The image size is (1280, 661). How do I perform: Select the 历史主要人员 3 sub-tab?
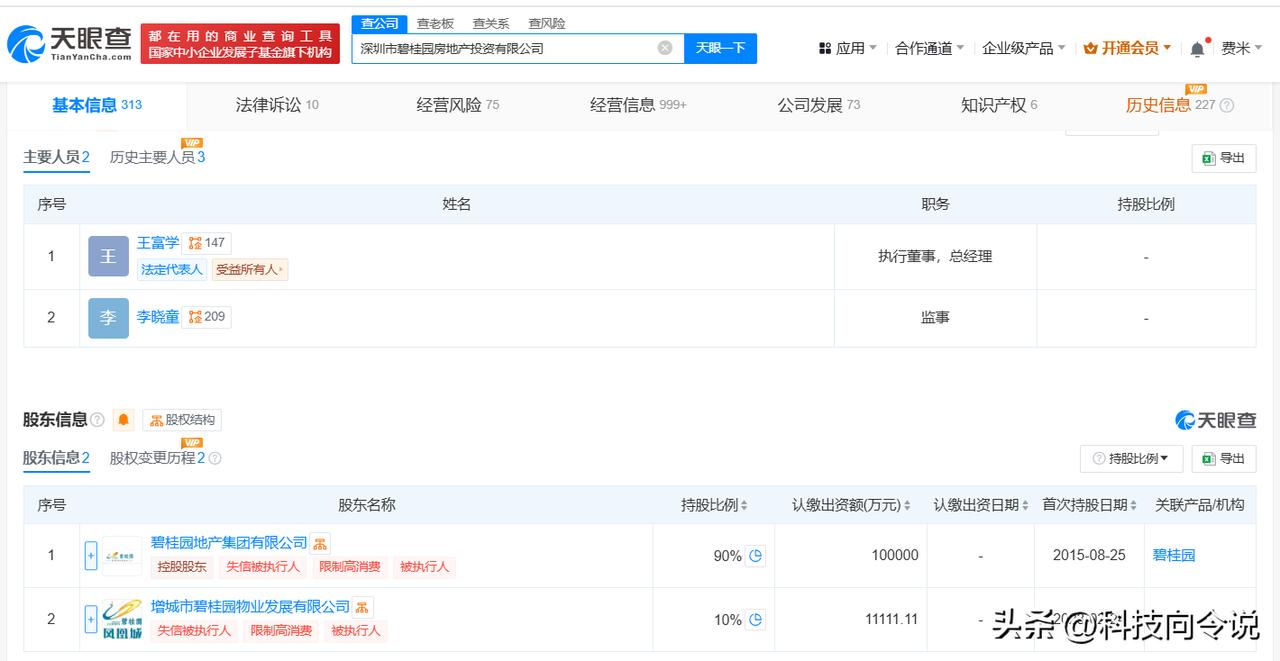coord(158,158)
